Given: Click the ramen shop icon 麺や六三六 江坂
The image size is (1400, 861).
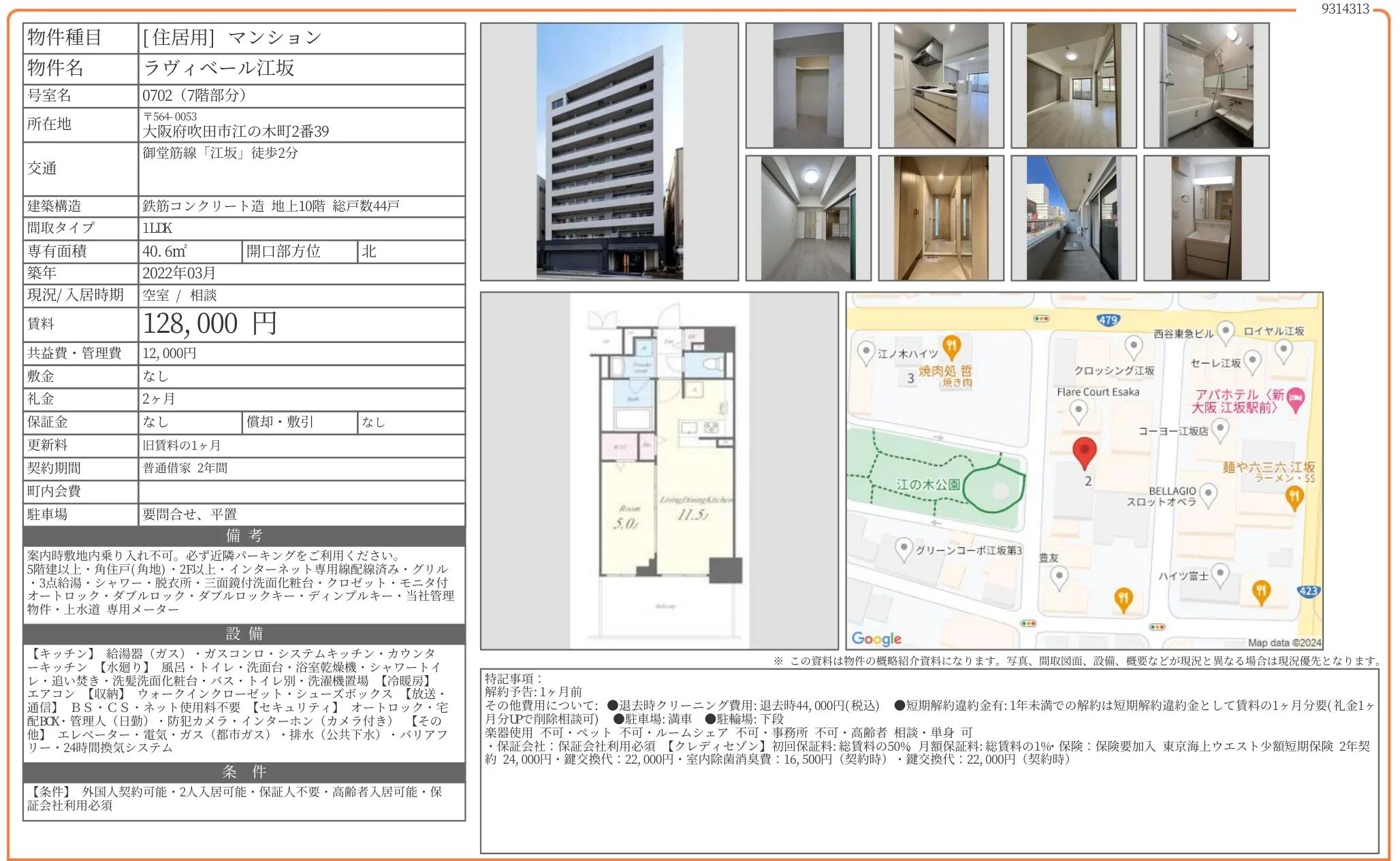Looking at the screenshot, I should click(1294, 496).
